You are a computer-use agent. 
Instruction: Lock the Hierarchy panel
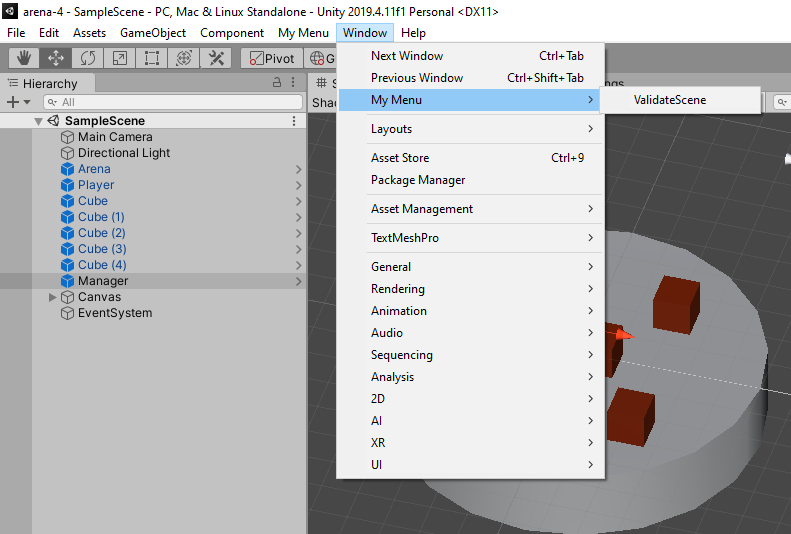point(277,82)
